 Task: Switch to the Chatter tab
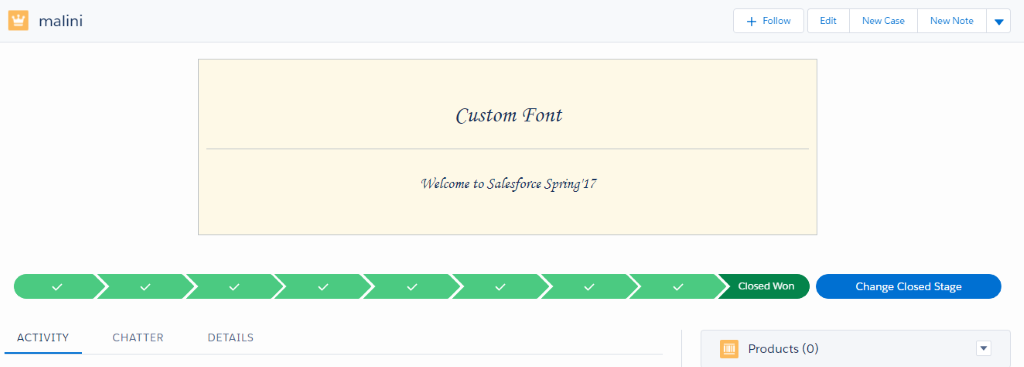[138, 338]
